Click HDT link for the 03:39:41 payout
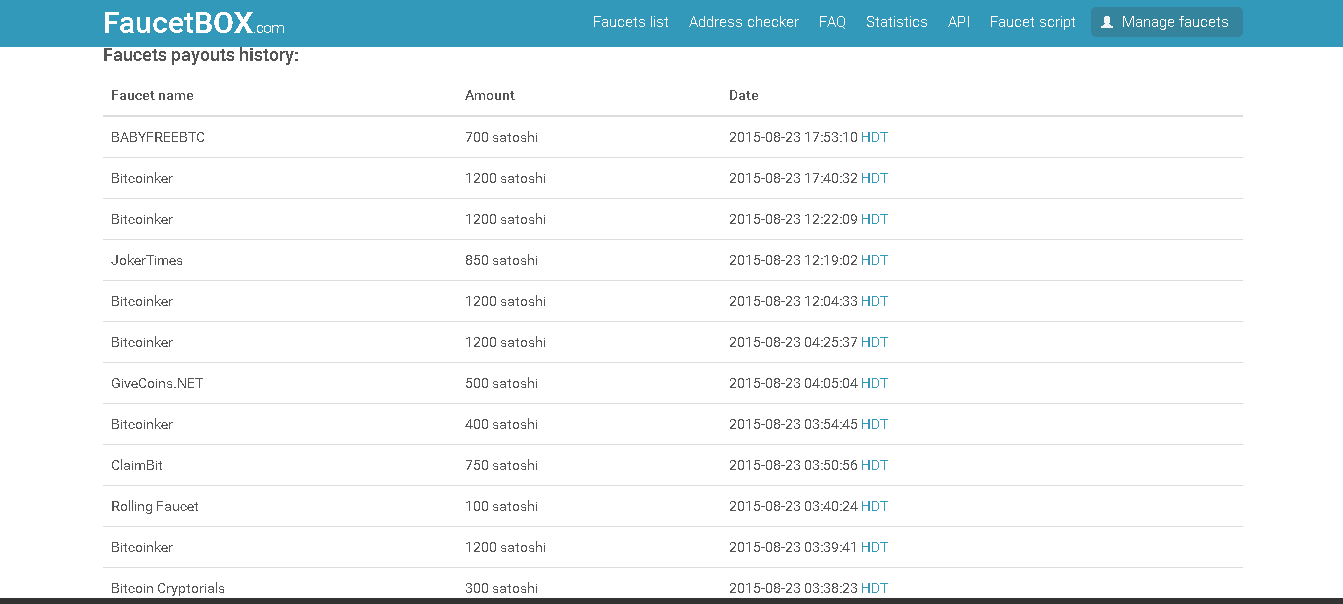Image resolution: width=1343 pixels, height=604 pixels. pos(874,547)
